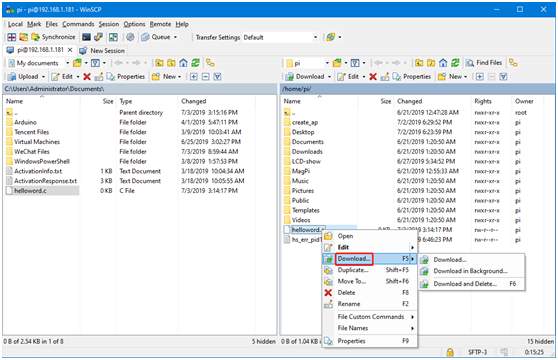This screenshot has width=558, height=360.
Task: Go to local home directory icon
Action: pyautogui.click(x=183, y=63)
